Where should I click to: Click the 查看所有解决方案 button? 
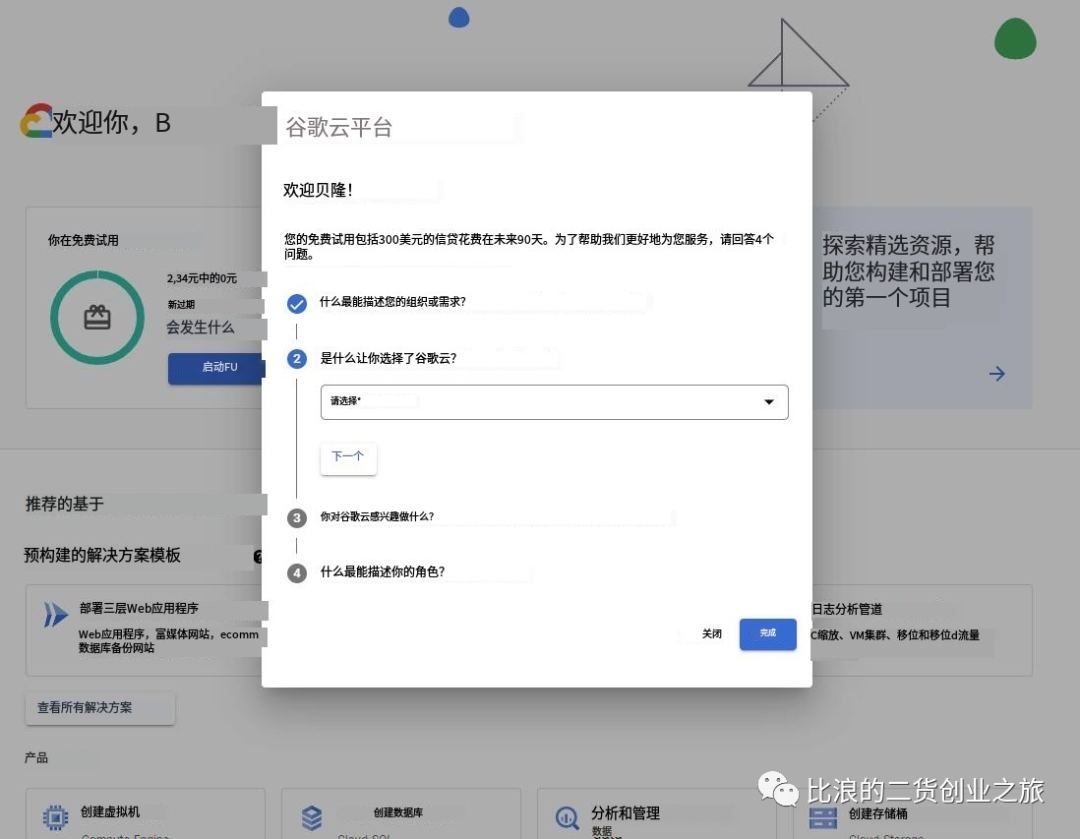pyautogui.click(x=100, y=708)
